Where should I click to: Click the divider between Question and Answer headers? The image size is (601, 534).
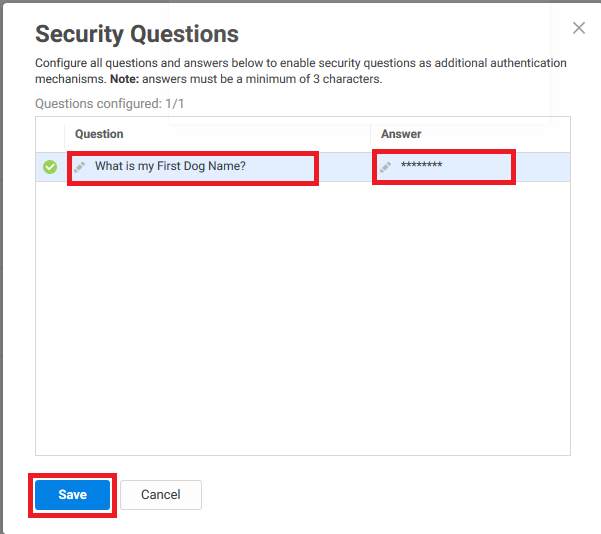370,134
